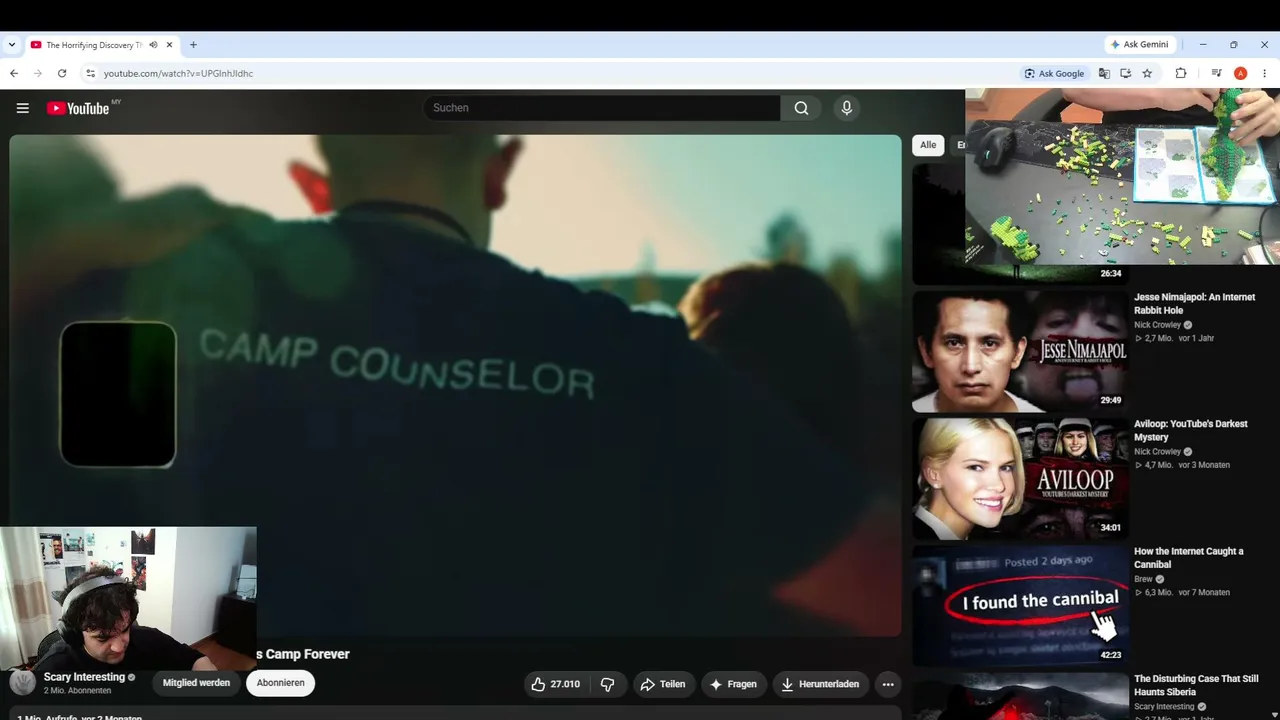Image resolution: width=1280 pixels, height=720 pixels.
Task: Dislike the video with thumbs down
Action: point(608,684)
